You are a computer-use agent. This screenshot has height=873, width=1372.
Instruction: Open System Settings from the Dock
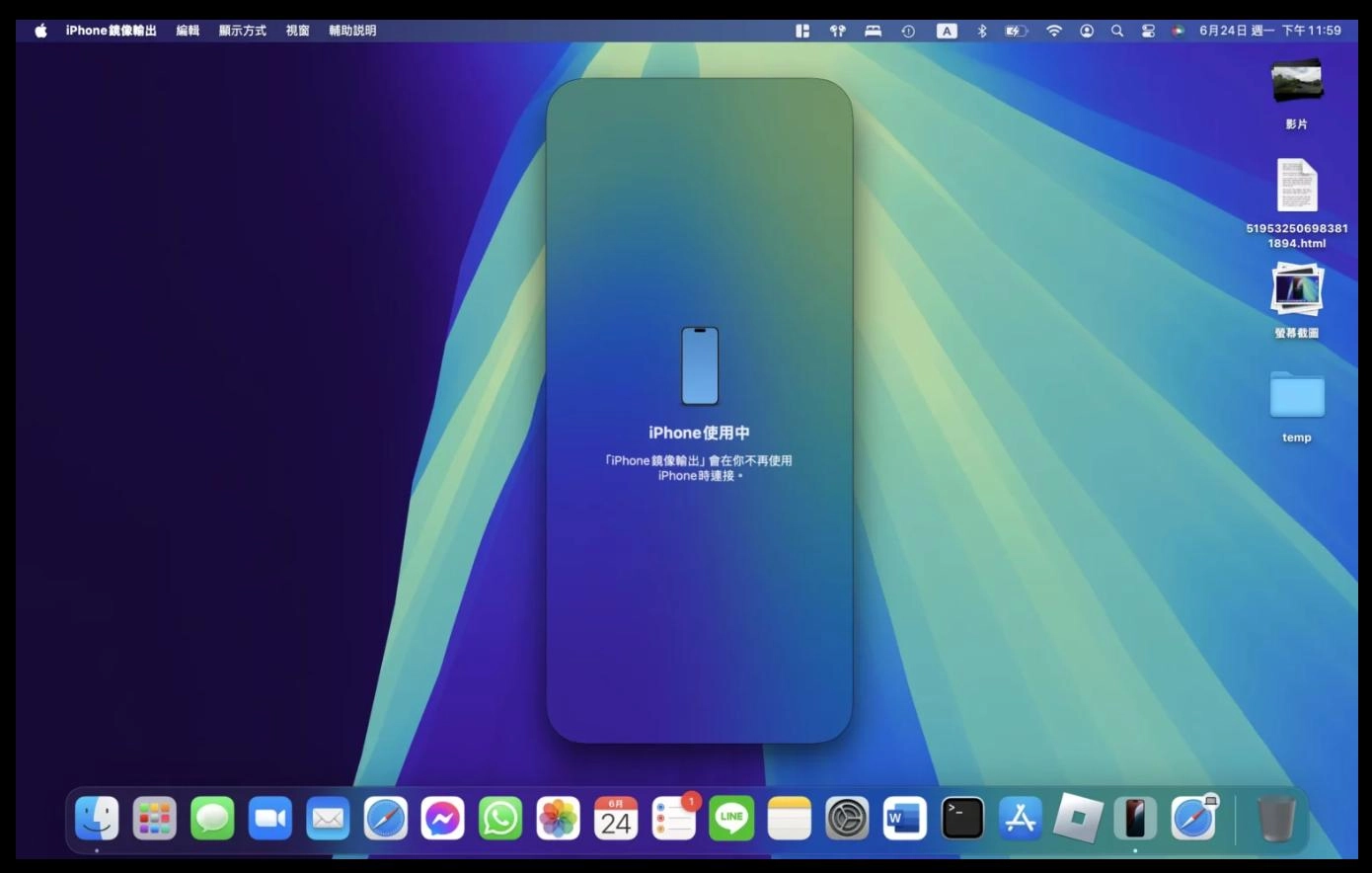(x=847, y=818)
